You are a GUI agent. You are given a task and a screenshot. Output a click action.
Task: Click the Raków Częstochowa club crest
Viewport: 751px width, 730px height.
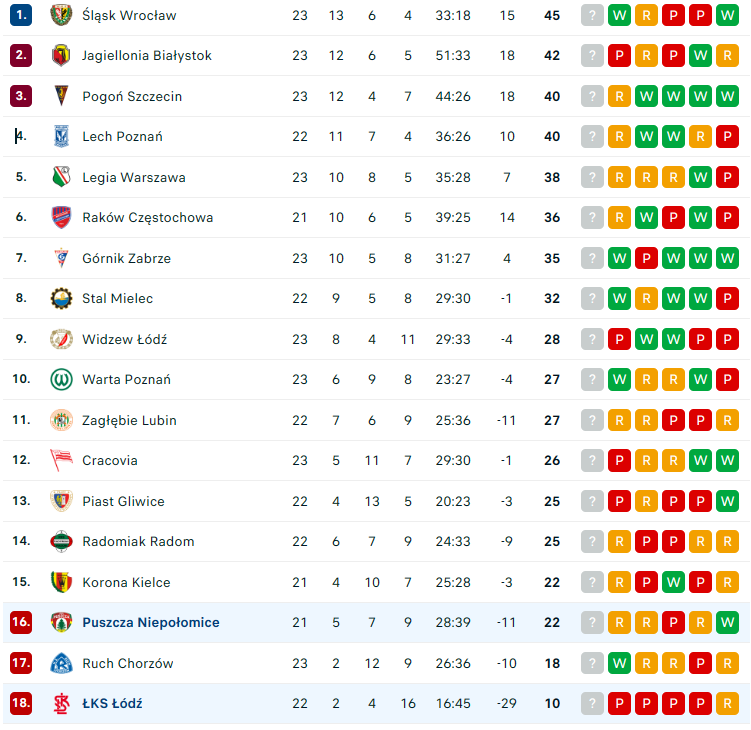62,217
